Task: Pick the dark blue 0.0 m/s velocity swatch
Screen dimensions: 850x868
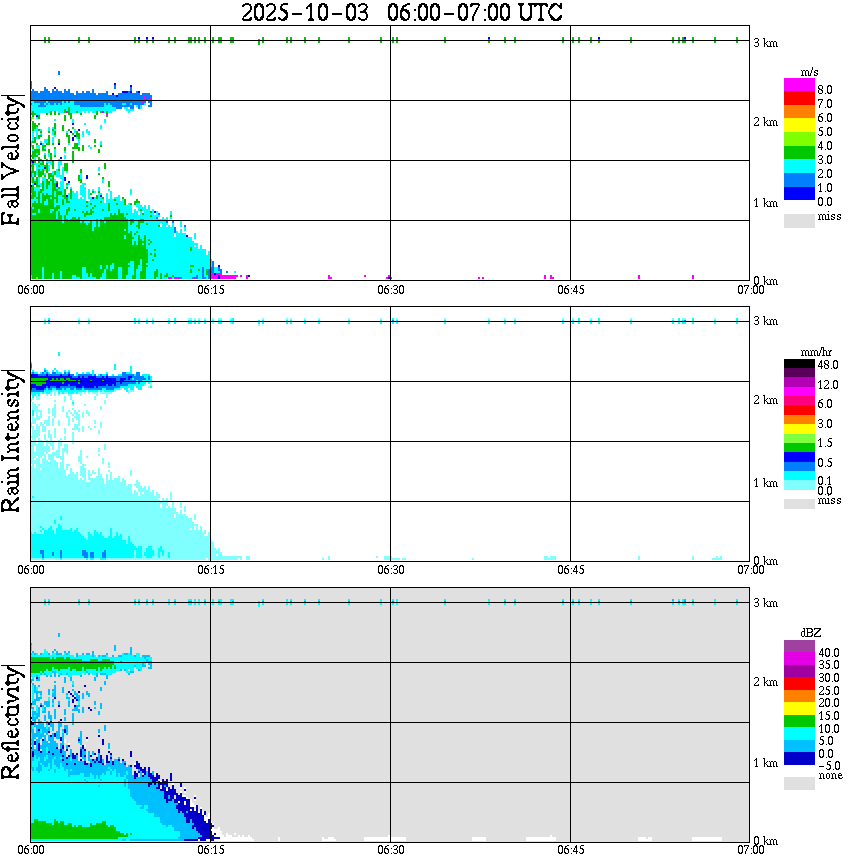Action: (x=799, y=193)
